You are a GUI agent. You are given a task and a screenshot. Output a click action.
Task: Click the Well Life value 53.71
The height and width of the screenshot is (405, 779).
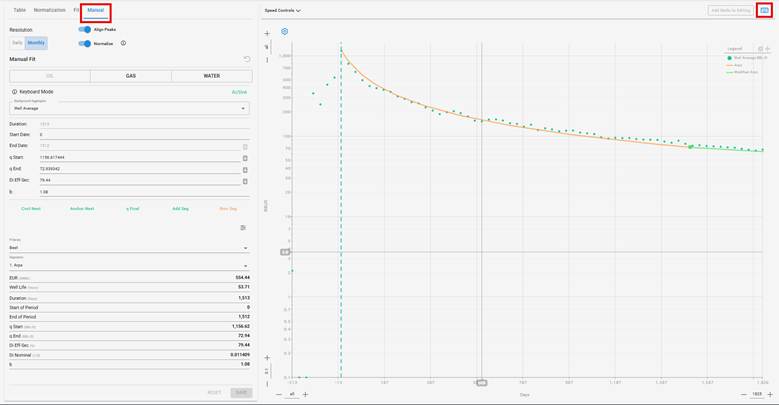tap(244, 287)
